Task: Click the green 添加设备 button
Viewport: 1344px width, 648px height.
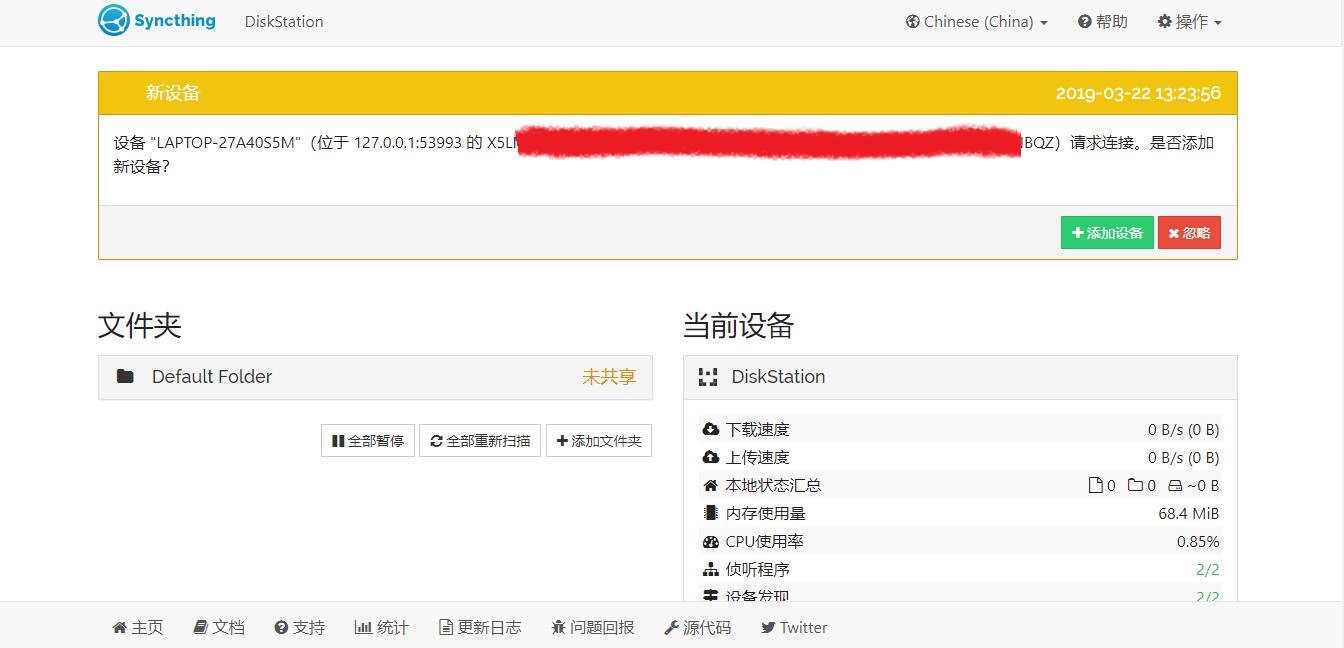Action: (x=1107, y=233)
